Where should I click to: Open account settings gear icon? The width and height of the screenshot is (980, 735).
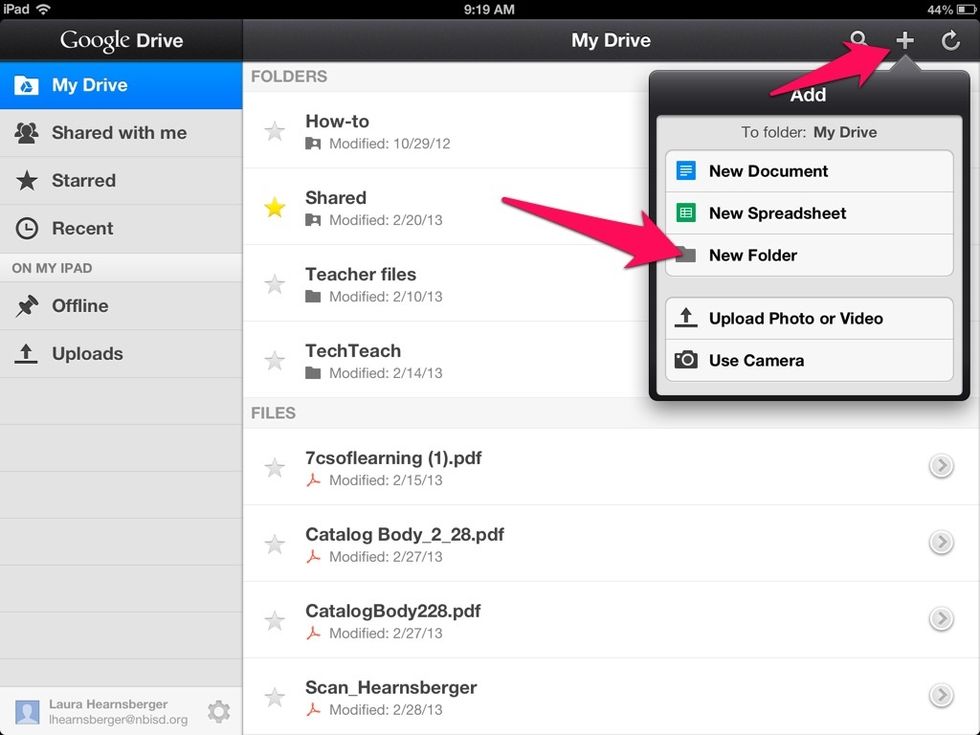point(219,711)
